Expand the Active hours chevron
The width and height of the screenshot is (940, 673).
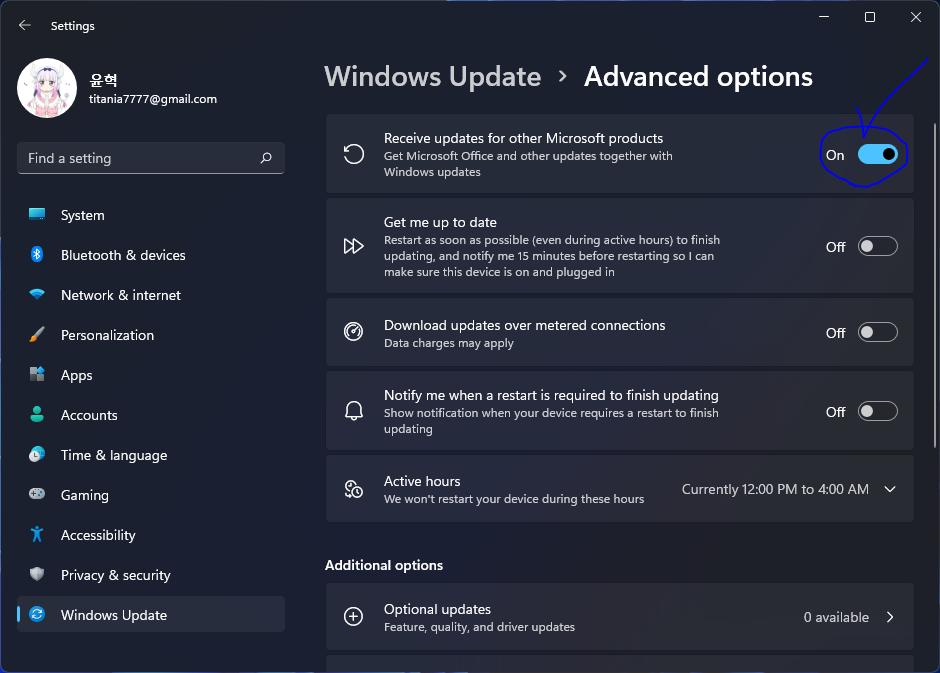click(890, 489)
